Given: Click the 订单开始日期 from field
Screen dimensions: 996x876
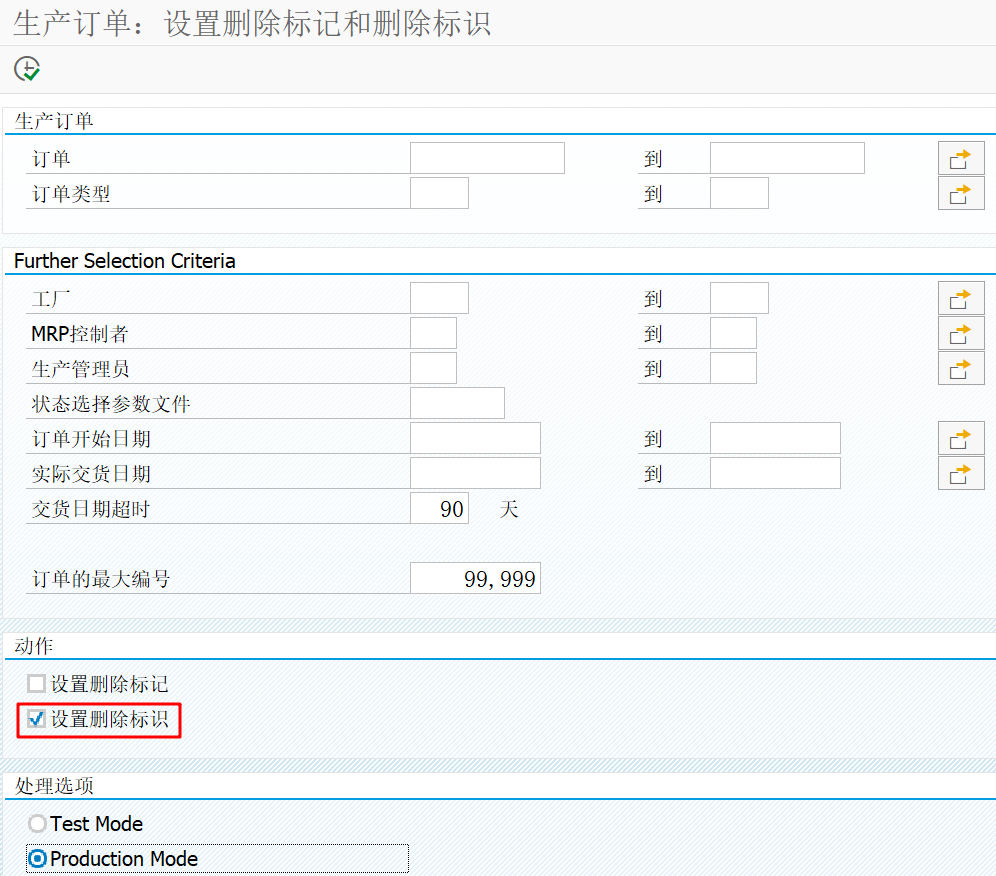Looking at the screenshot, I should pyautogui.click(x=474, y=437).
